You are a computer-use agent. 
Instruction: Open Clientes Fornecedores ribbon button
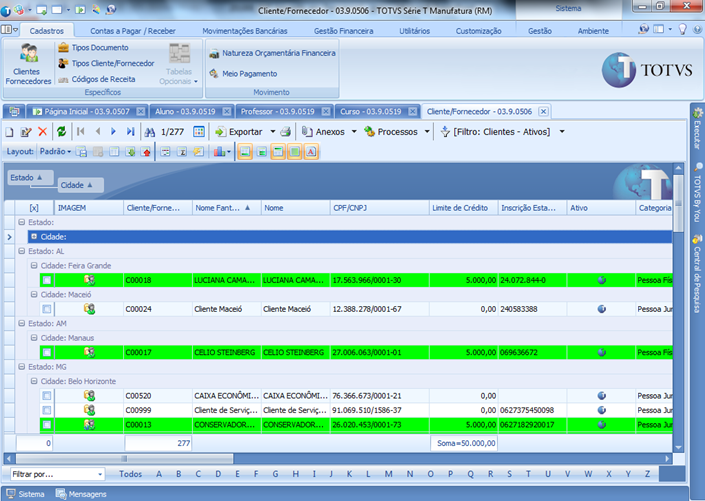pos(28,64)
